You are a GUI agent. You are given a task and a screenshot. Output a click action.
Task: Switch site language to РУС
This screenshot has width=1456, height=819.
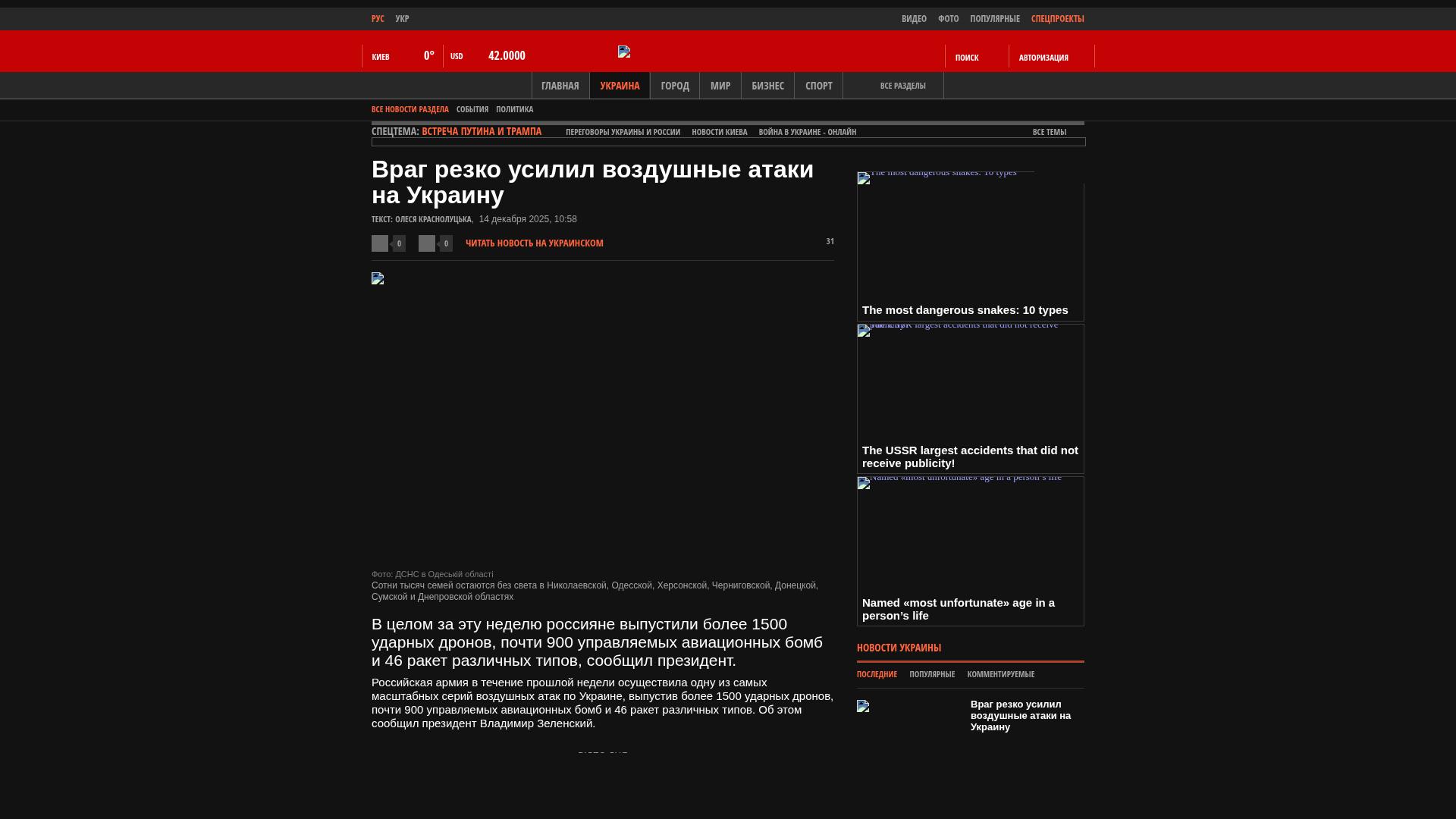pyautogui.click(x=378, y=18)
